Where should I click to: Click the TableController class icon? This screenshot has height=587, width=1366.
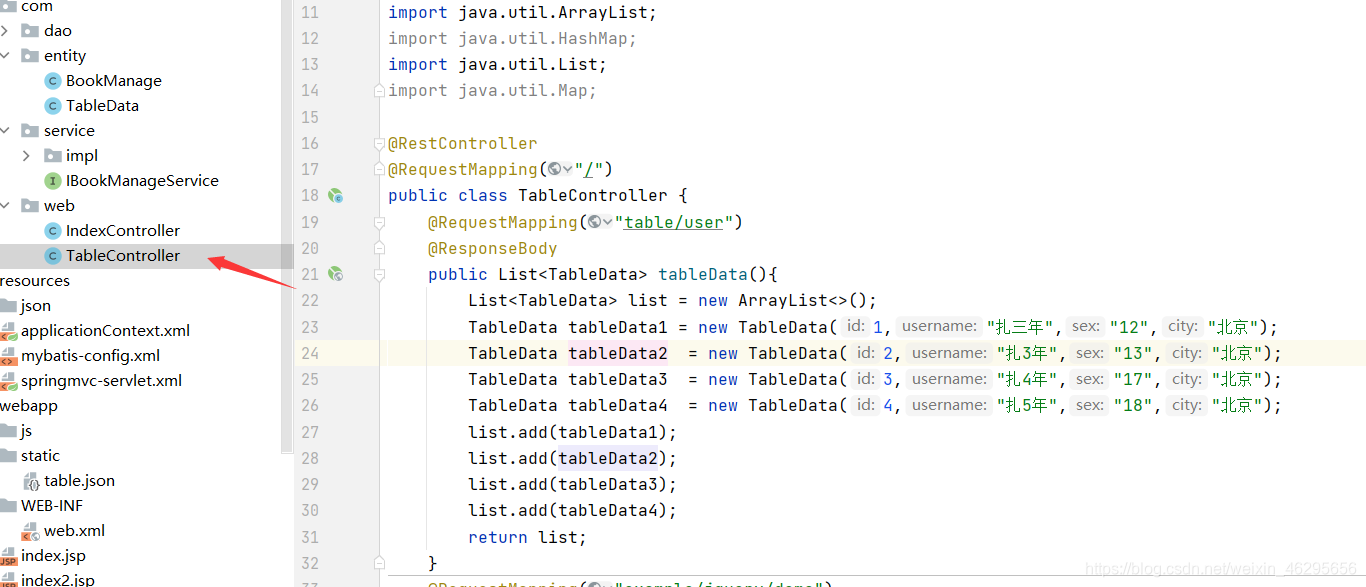click(53, 256)
